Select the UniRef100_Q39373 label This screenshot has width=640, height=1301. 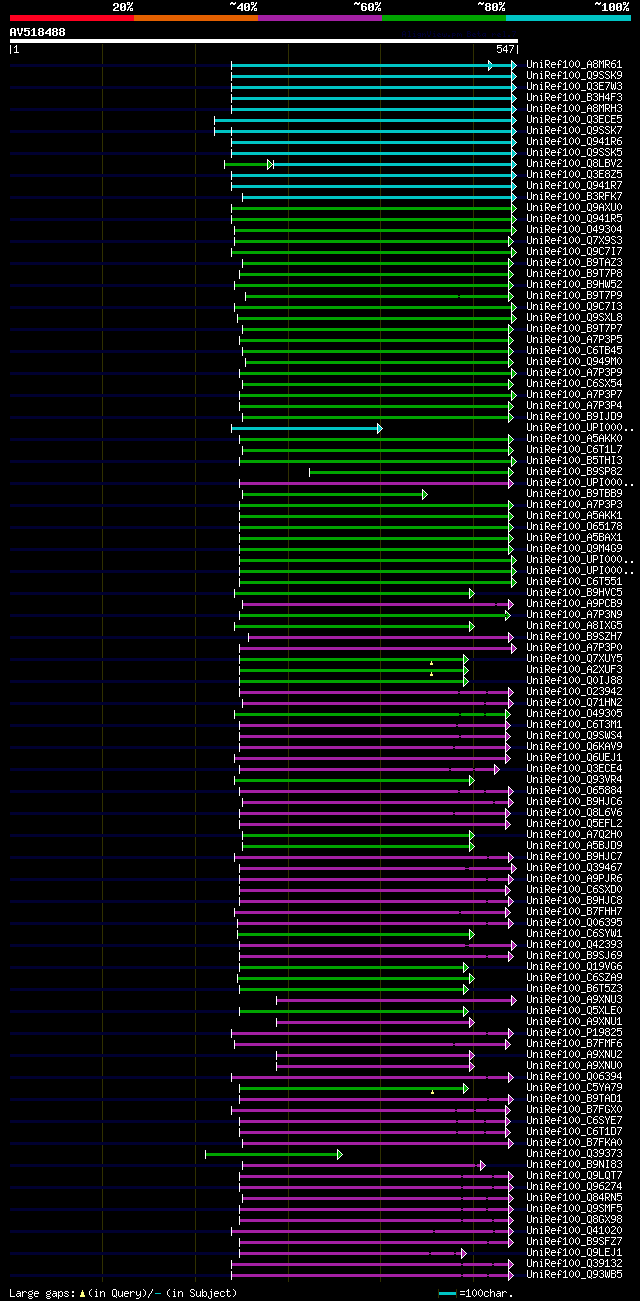click(575, 1154)
